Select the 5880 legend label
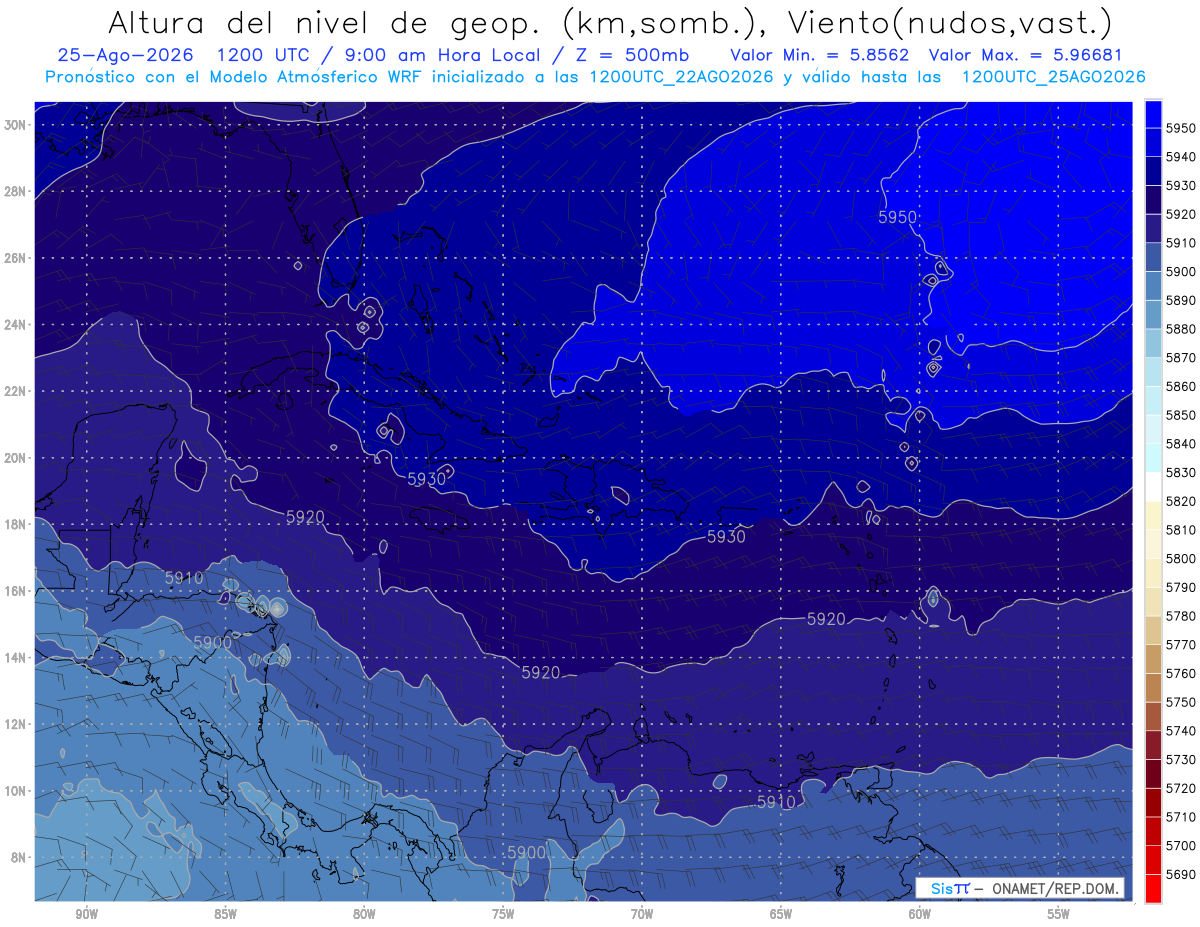The image size is (1200, 927). click(x=1181, y=329)
